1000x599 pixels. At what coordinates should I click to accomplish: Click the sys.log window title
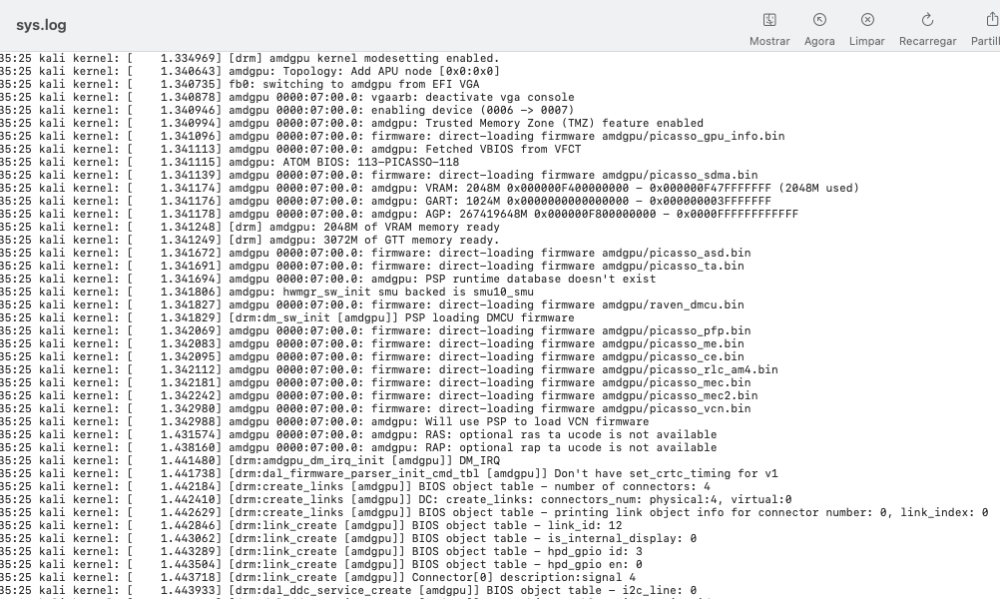[x=41, y=25]
